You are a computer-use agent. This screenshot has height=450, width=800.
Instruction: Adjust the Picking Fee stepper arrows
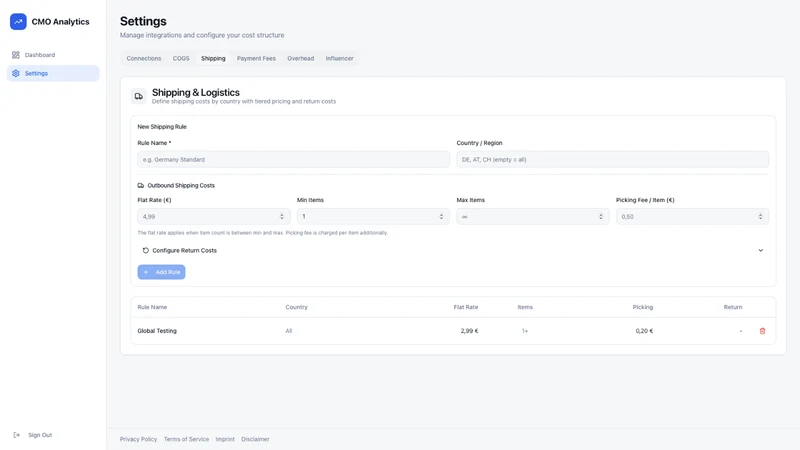click(x=760, y=216)
